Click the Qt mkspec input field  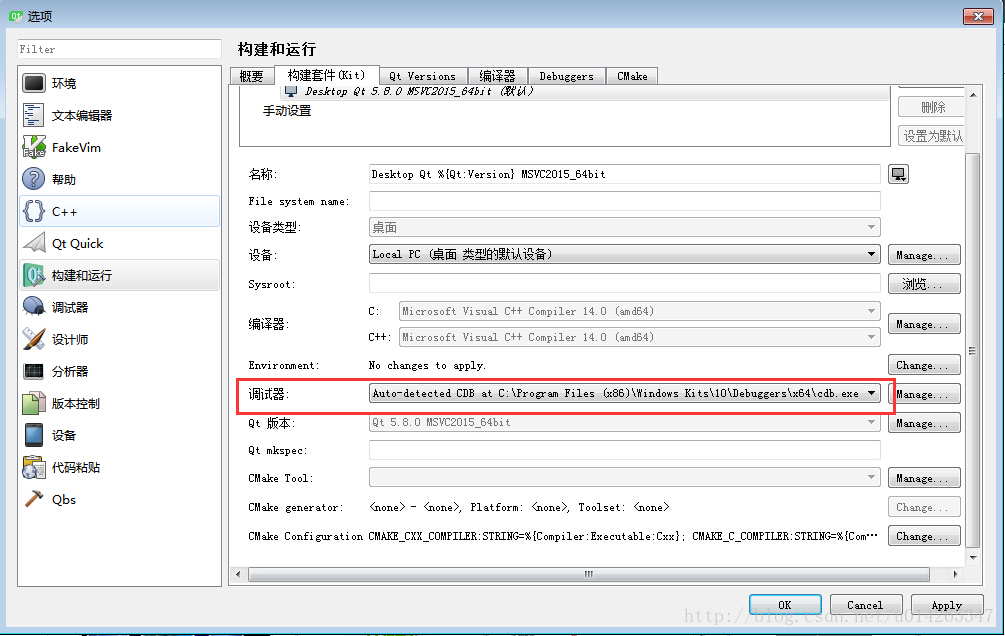[x=624, y=450]
